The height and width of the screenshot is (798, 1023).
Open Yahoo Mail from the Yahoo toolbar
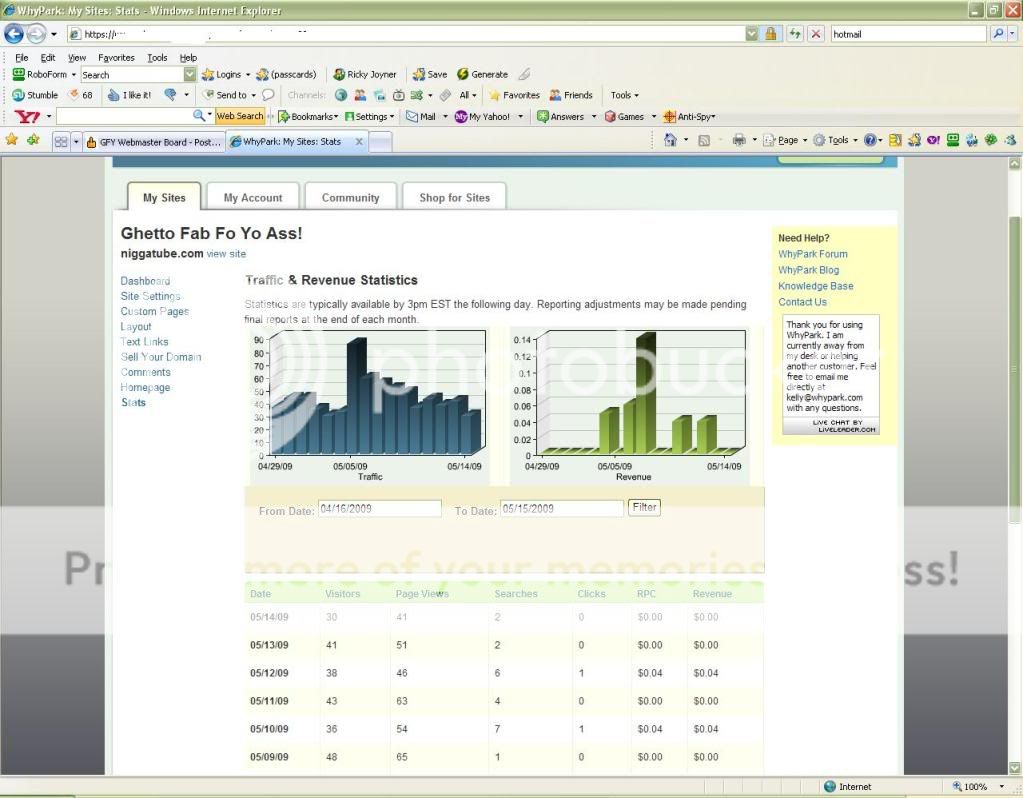[421, 117]
